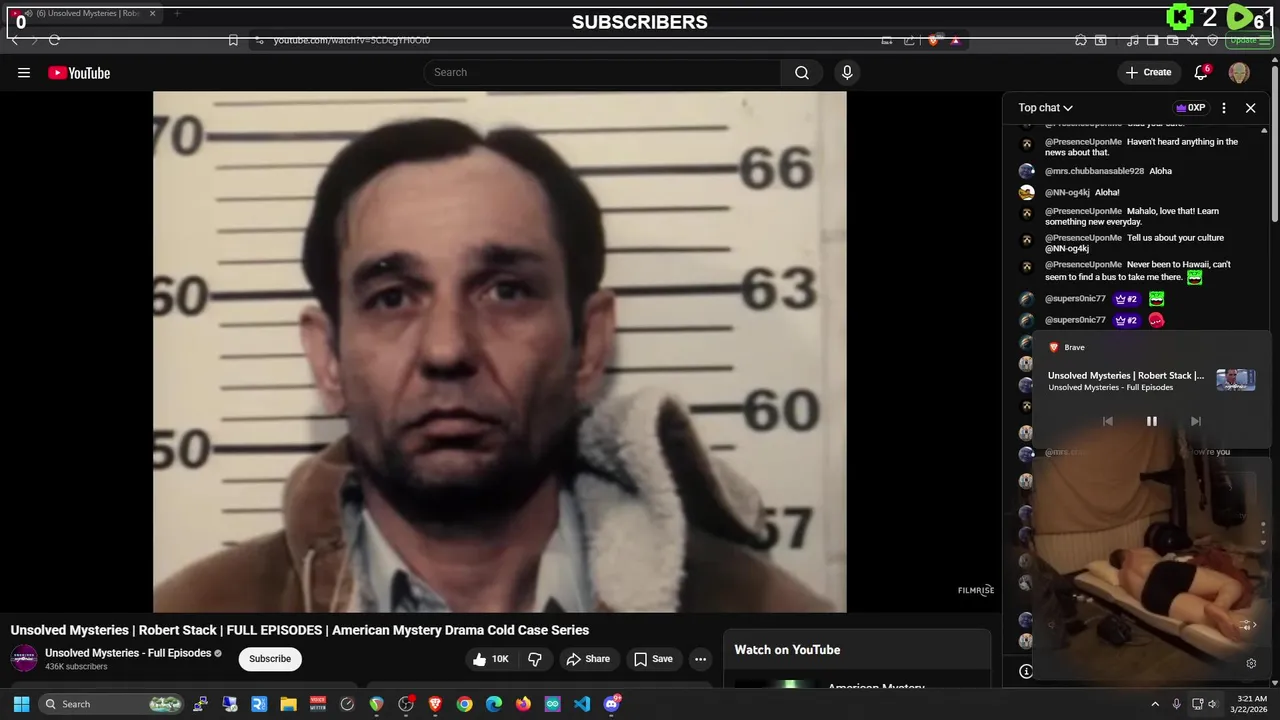Click the video player frame
Viewport: 1280px width, 720px height.
(499, 351)
